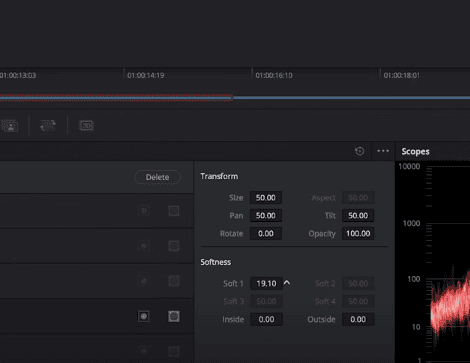Reset the Window palette with reset icon

tap(359, 151)
